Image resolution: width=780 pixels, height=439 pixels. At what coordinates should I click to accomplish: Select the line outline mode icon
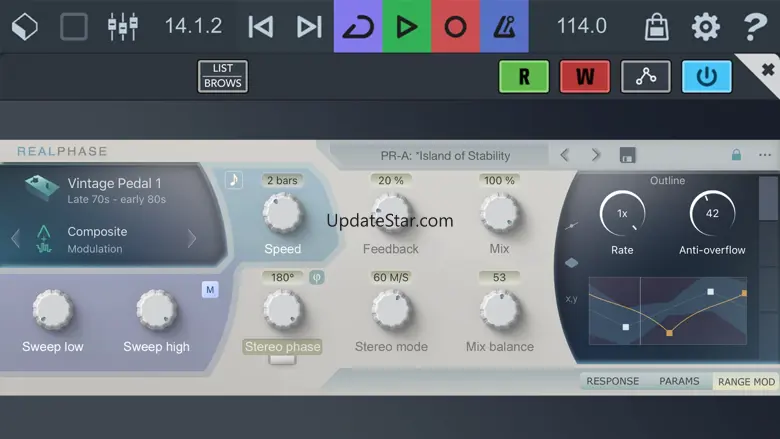[571, 226]
